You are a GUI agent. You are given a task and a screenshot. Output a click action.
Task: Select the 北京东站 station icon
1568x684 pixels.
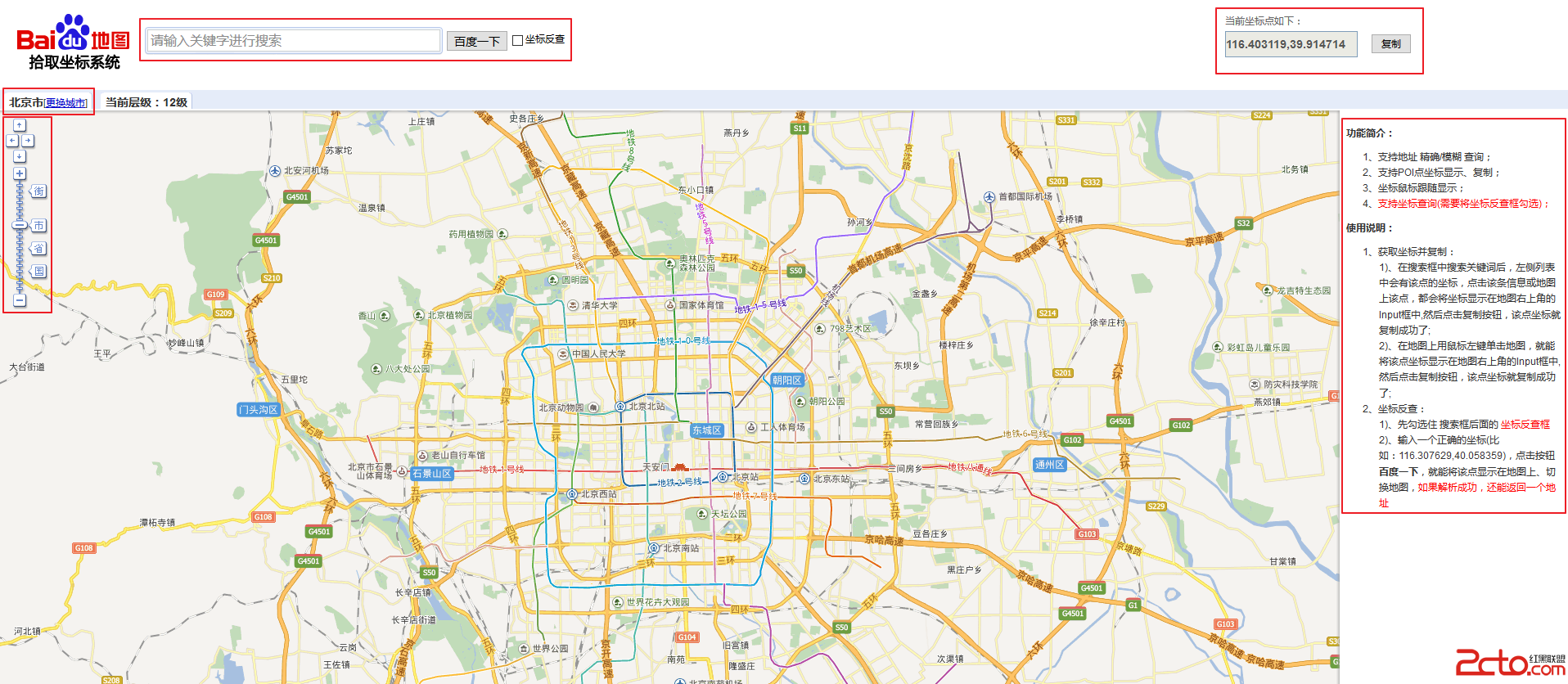pos(804,479)
